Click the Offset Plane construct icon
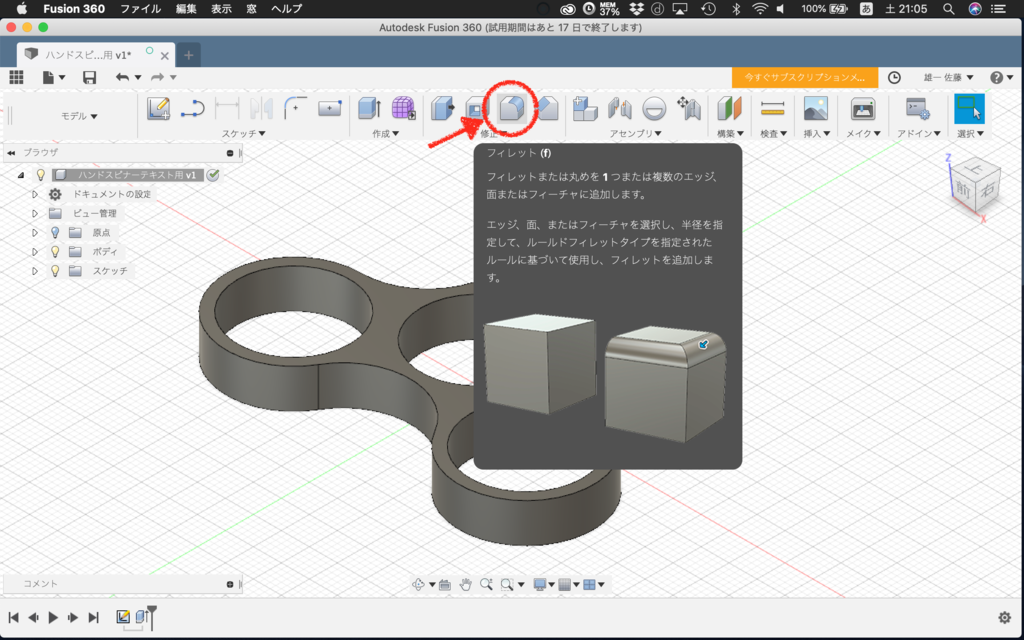This screenshot has width=1024, height=640. [x=729, y=108]
